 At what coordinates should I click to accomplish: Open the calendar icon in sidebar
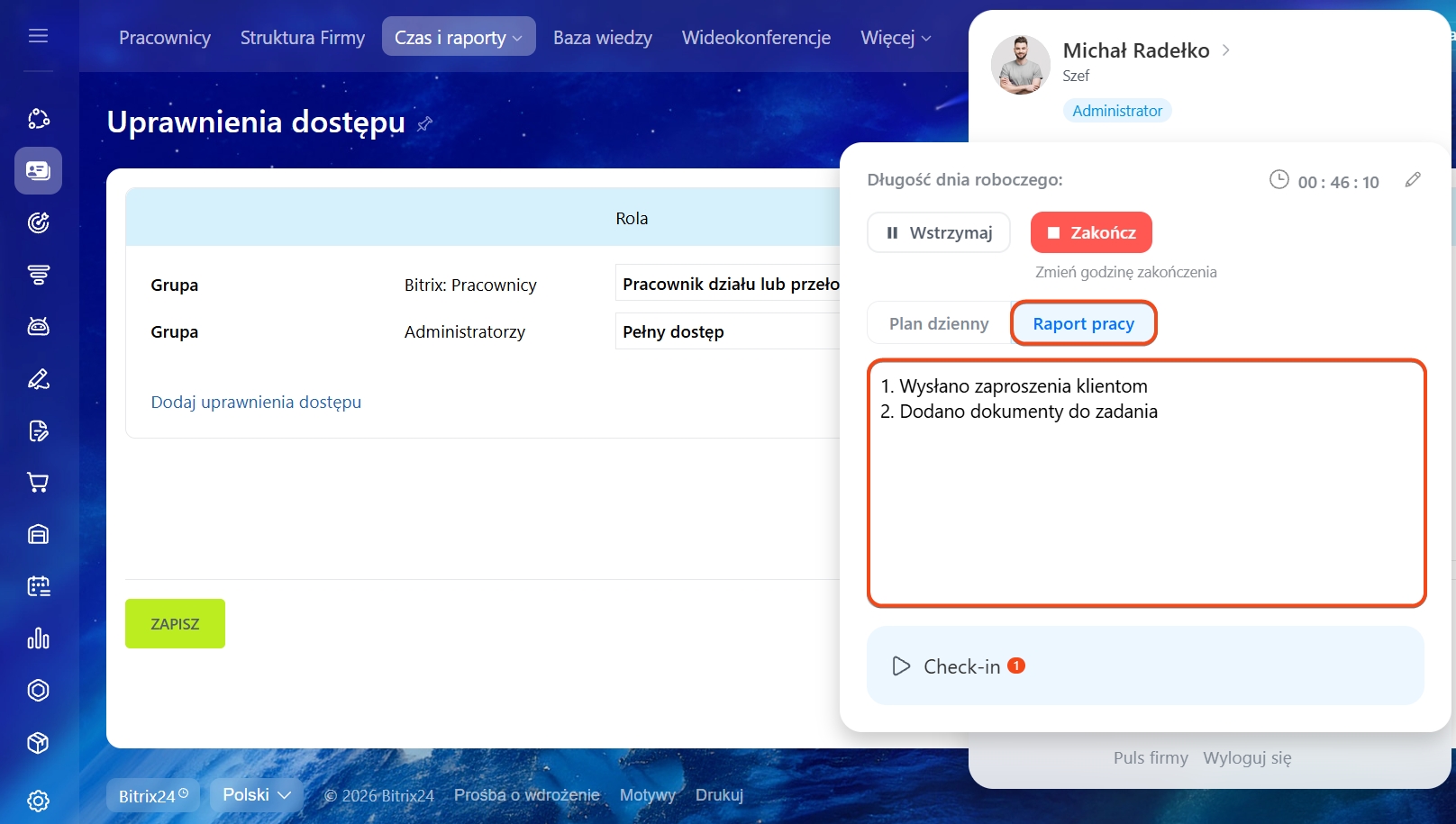click(x=38, y=586)
